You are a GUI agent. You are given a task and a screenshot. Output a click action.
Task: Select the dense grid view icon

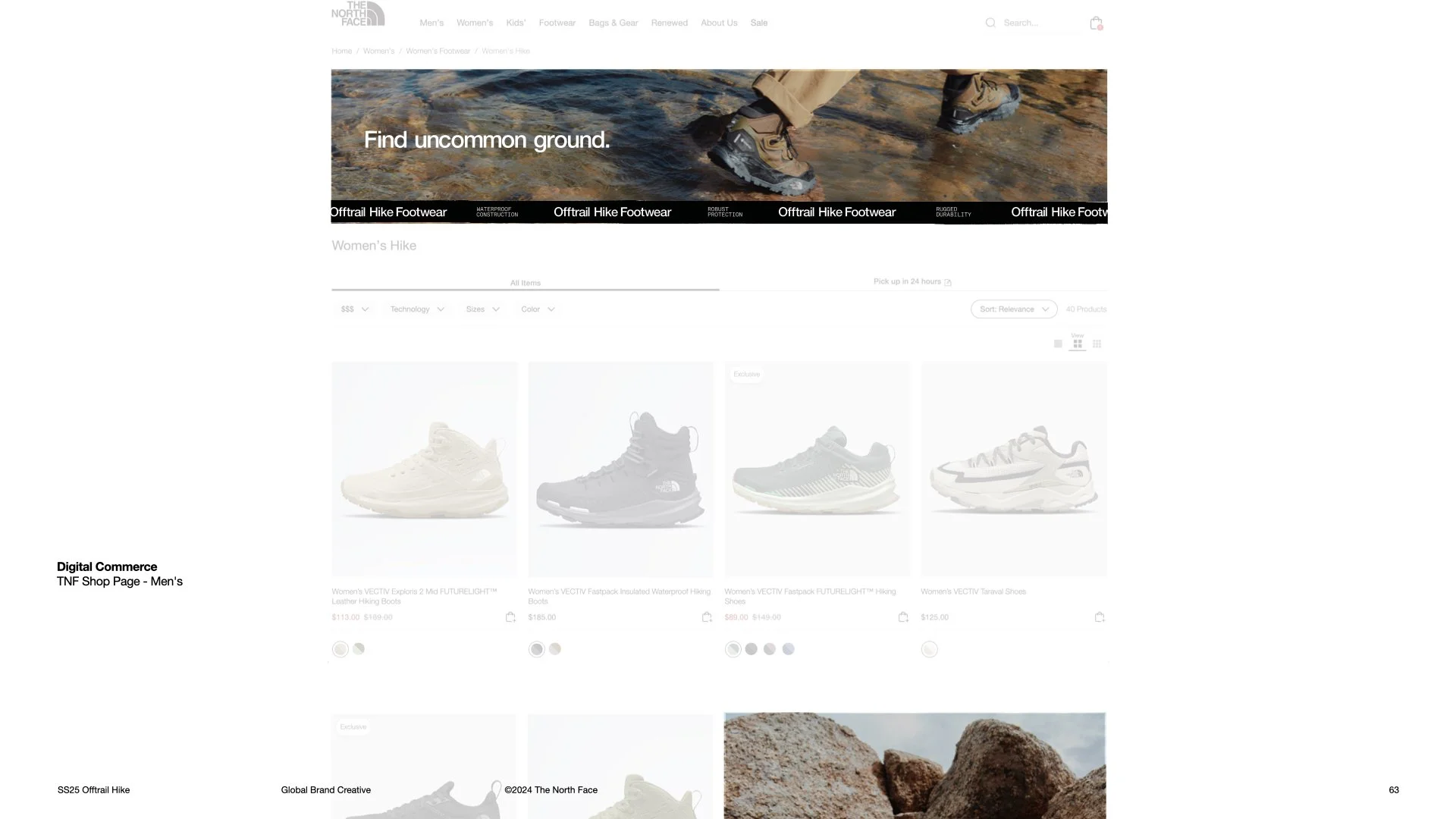coord(1097,344)
